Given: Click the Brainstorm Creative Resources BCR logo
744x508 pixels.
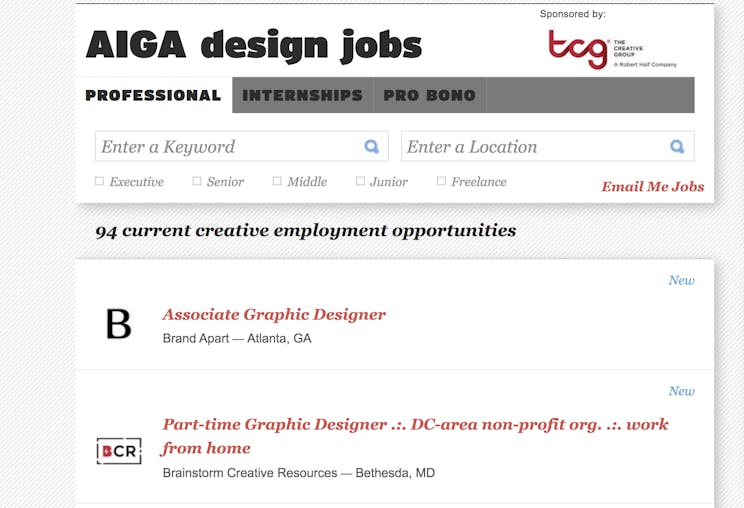Looking at the screenshot, I should 119,451.
